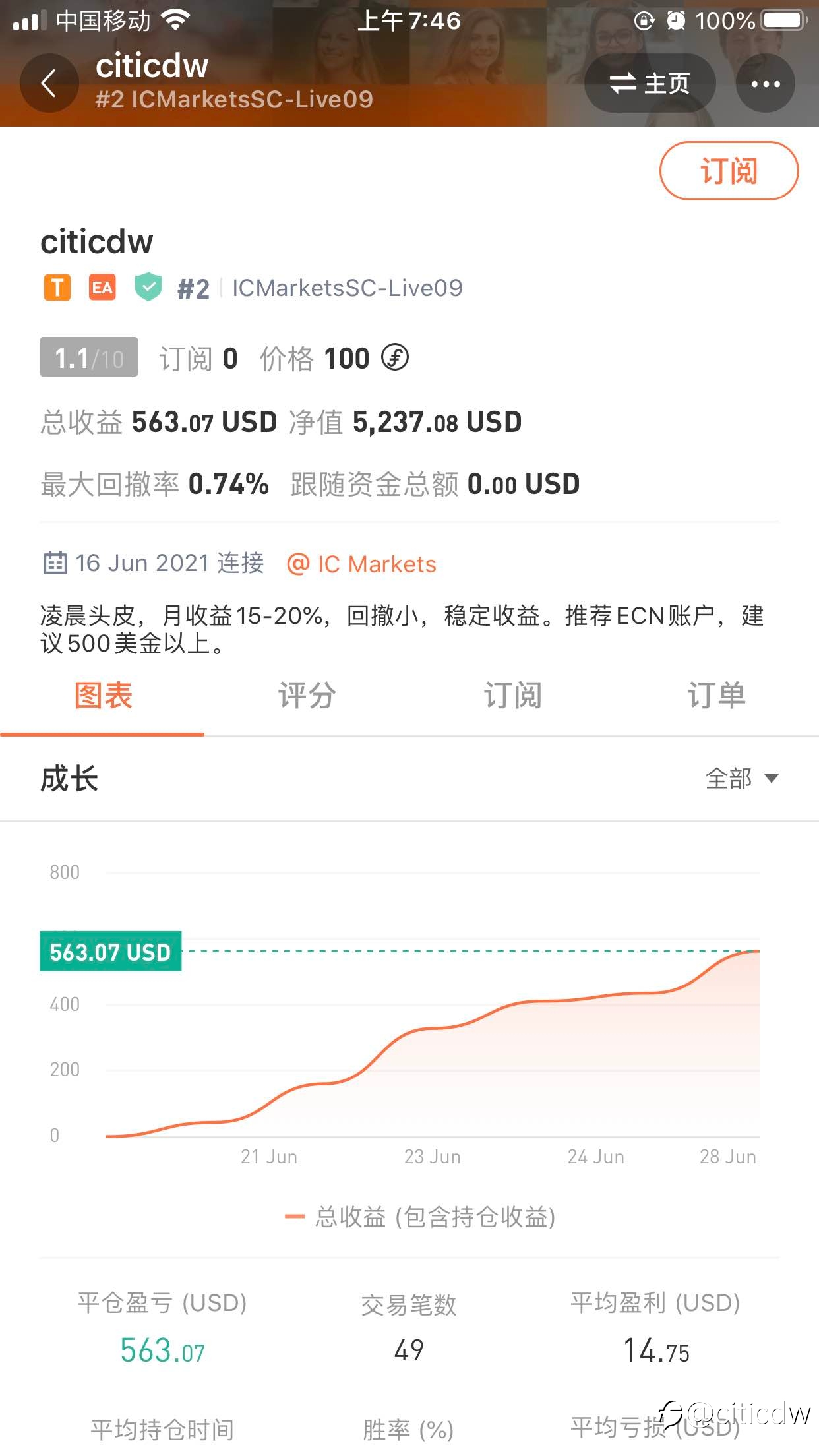Tap the back arrow icon
The width and height of the screenshot is (819, 1456).
(x=49, y=84)
